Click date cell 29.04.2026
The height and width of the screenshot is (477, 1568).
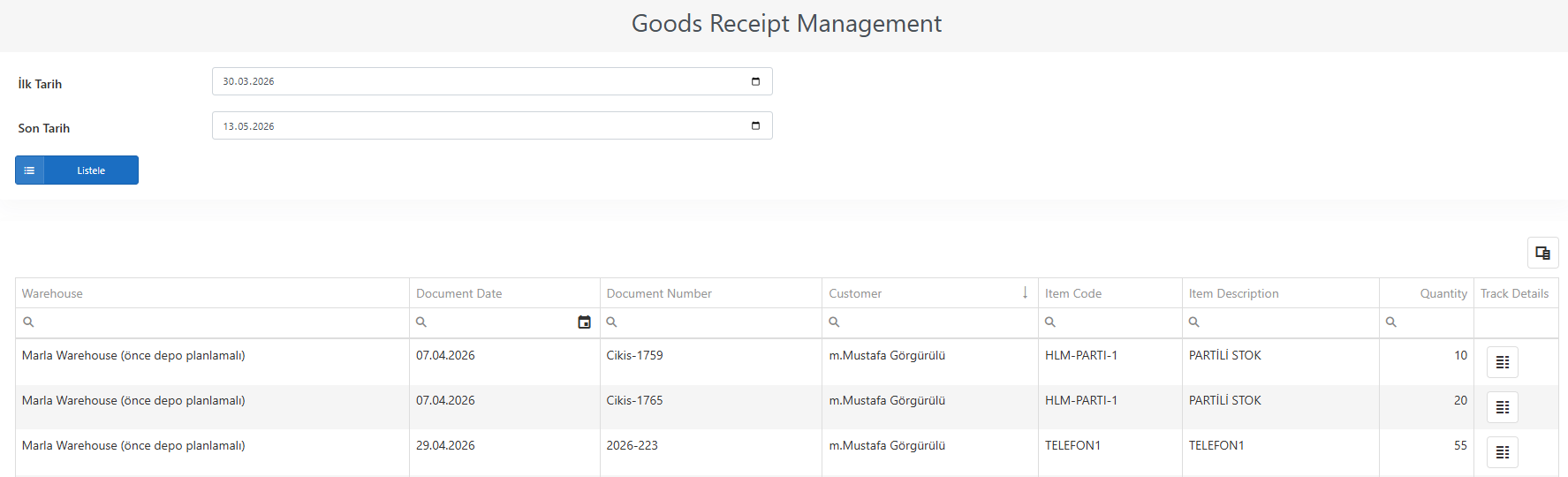point(504,452)
